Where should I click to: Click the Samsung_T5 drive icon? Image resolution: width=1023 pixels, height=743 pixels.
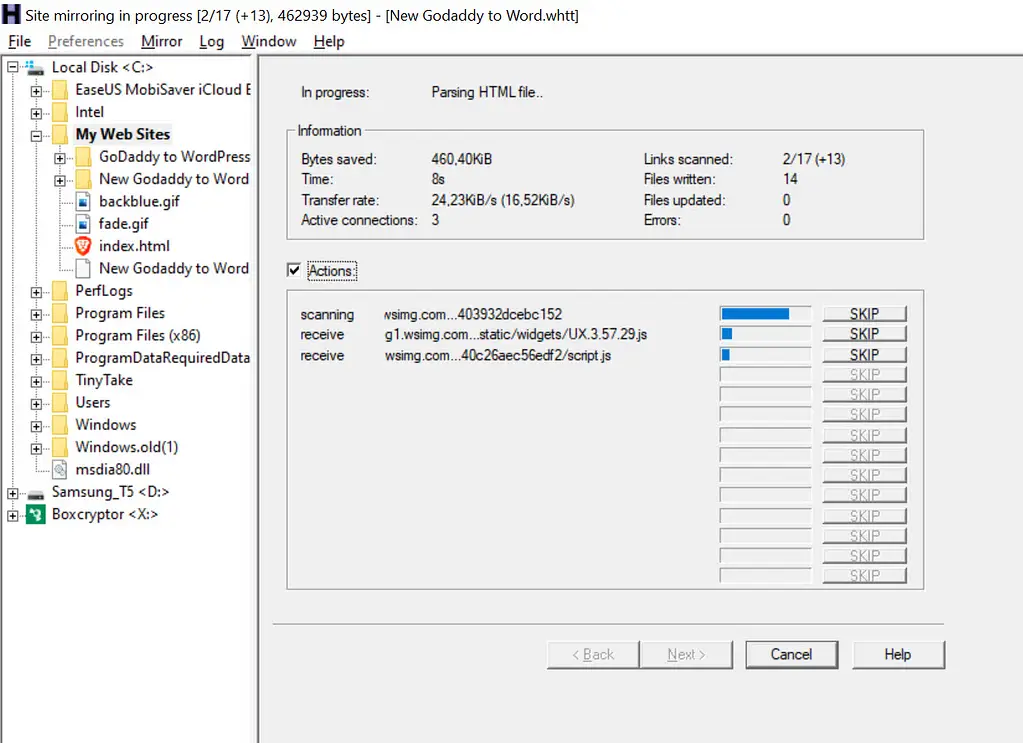(x=36, y=492)
